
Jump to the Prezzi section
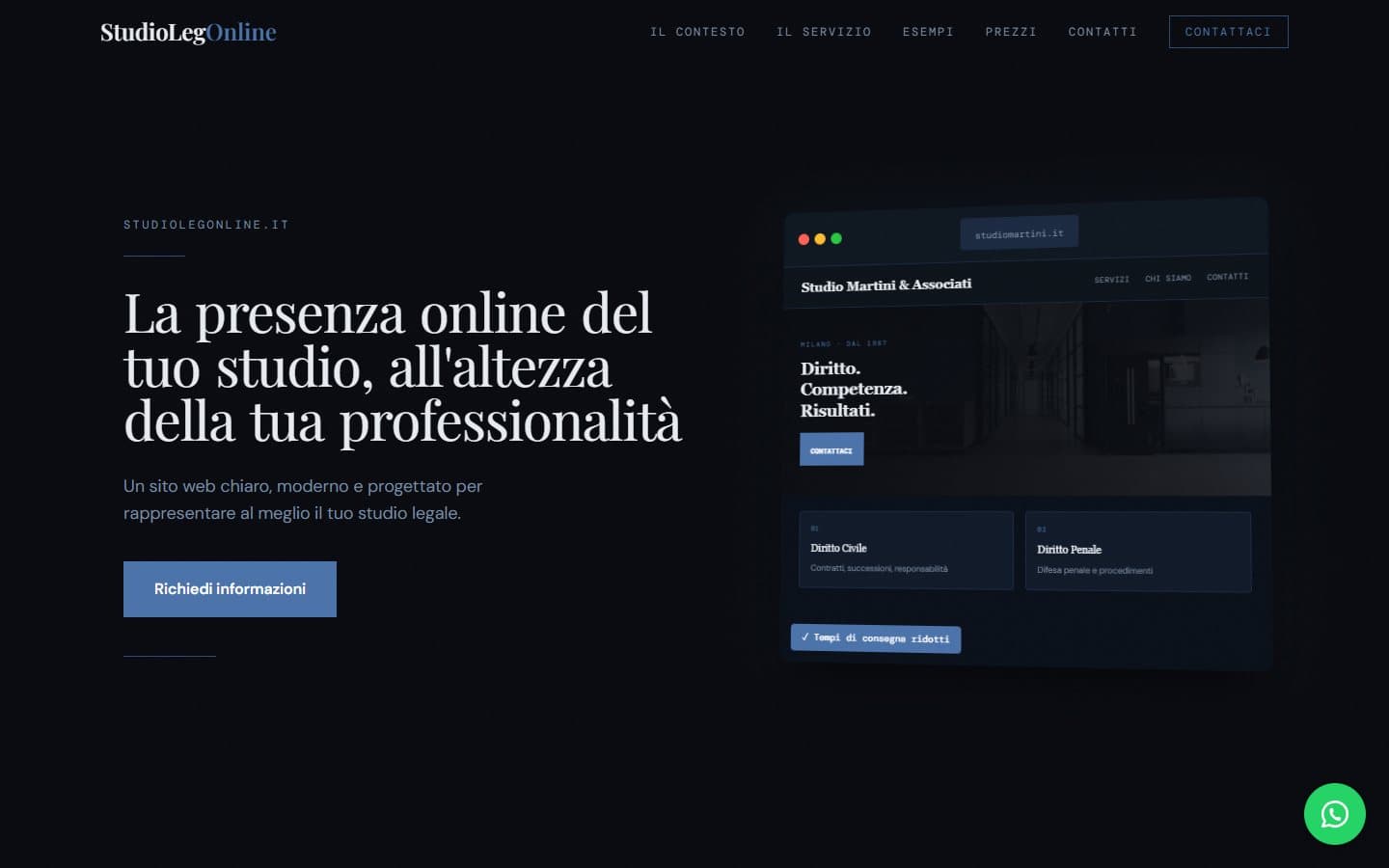point(1011,32)
